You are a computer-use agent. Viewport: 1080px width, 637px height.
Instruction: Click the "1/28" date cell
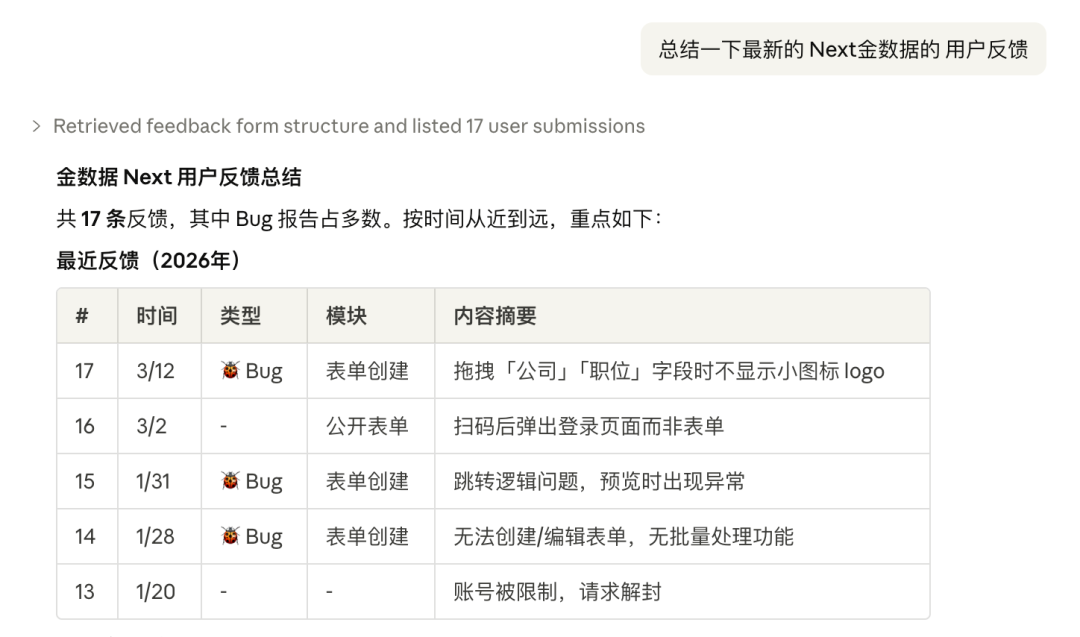(155, 536)
